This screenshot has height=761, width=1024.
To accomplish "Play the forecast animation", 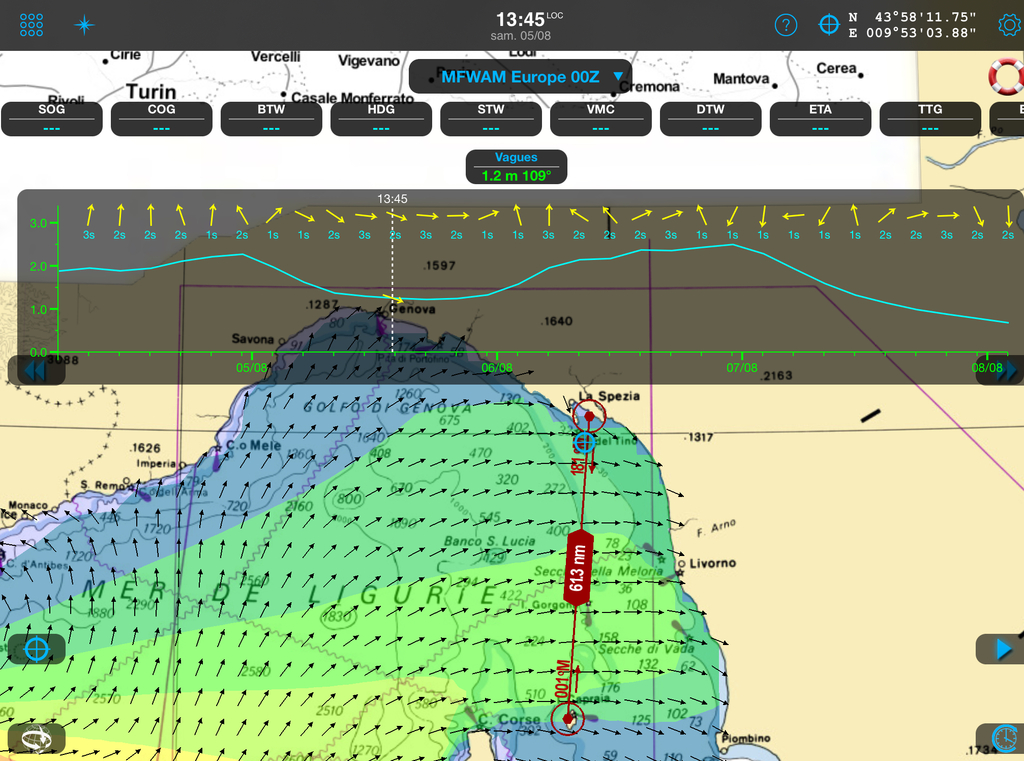I will [x=1002, y=649].
